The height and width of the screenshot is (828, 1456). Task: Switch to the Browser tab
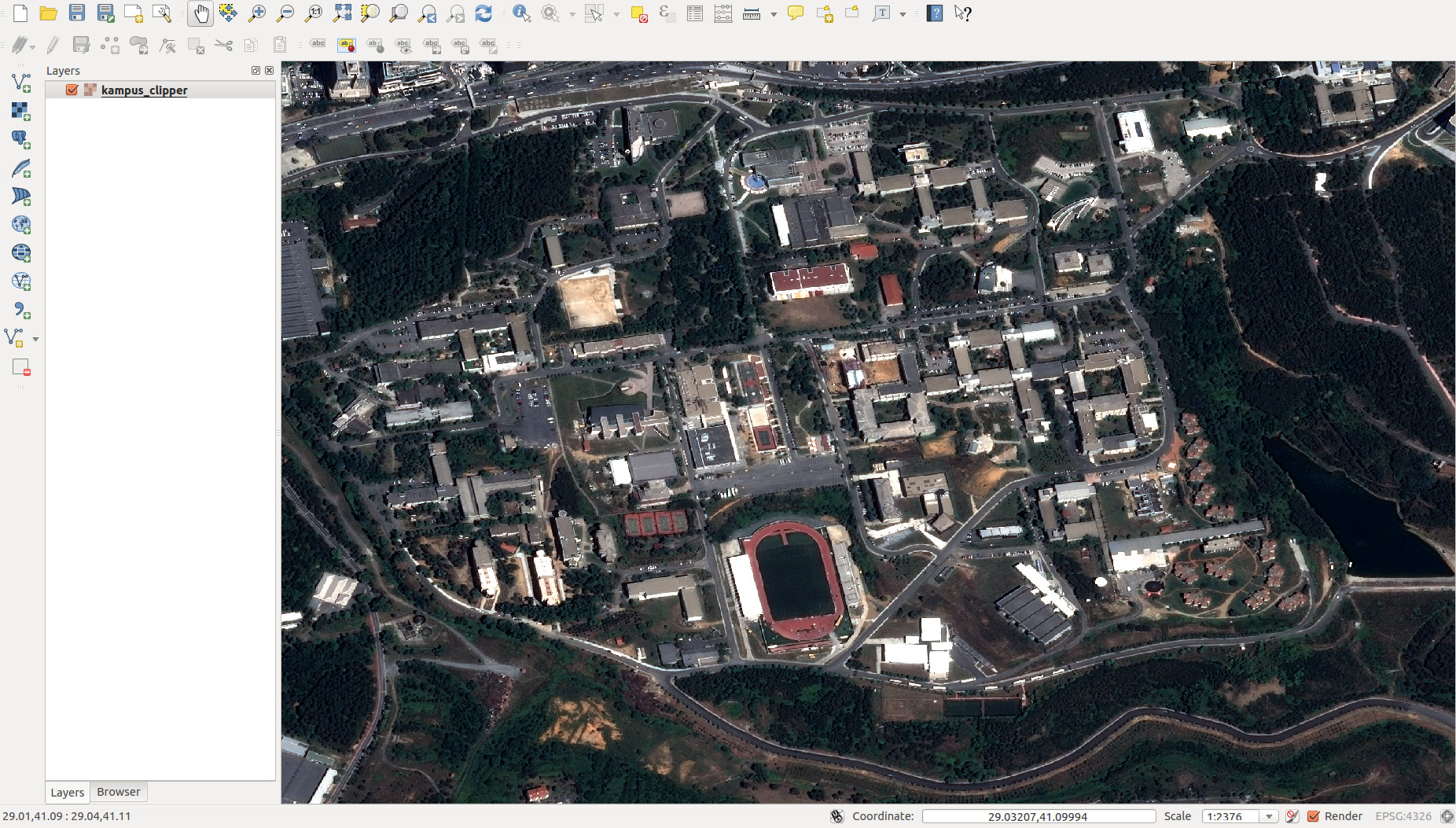(x=119, y=792)
